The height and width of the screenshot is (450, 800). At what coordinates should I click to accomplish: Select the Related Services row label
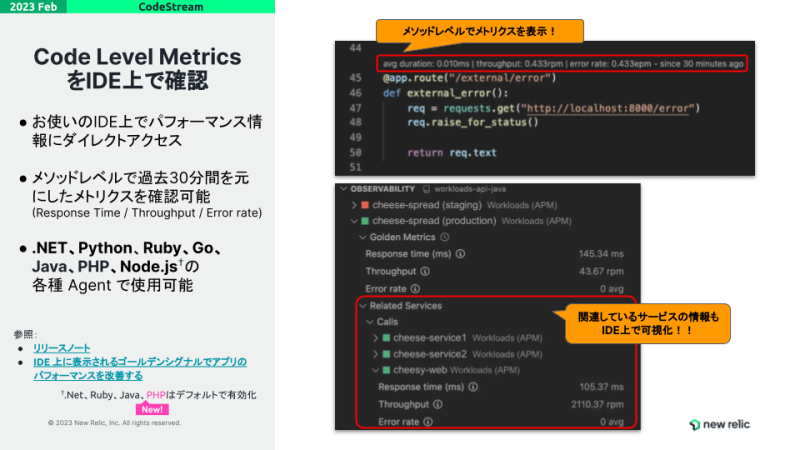(406, 306)
